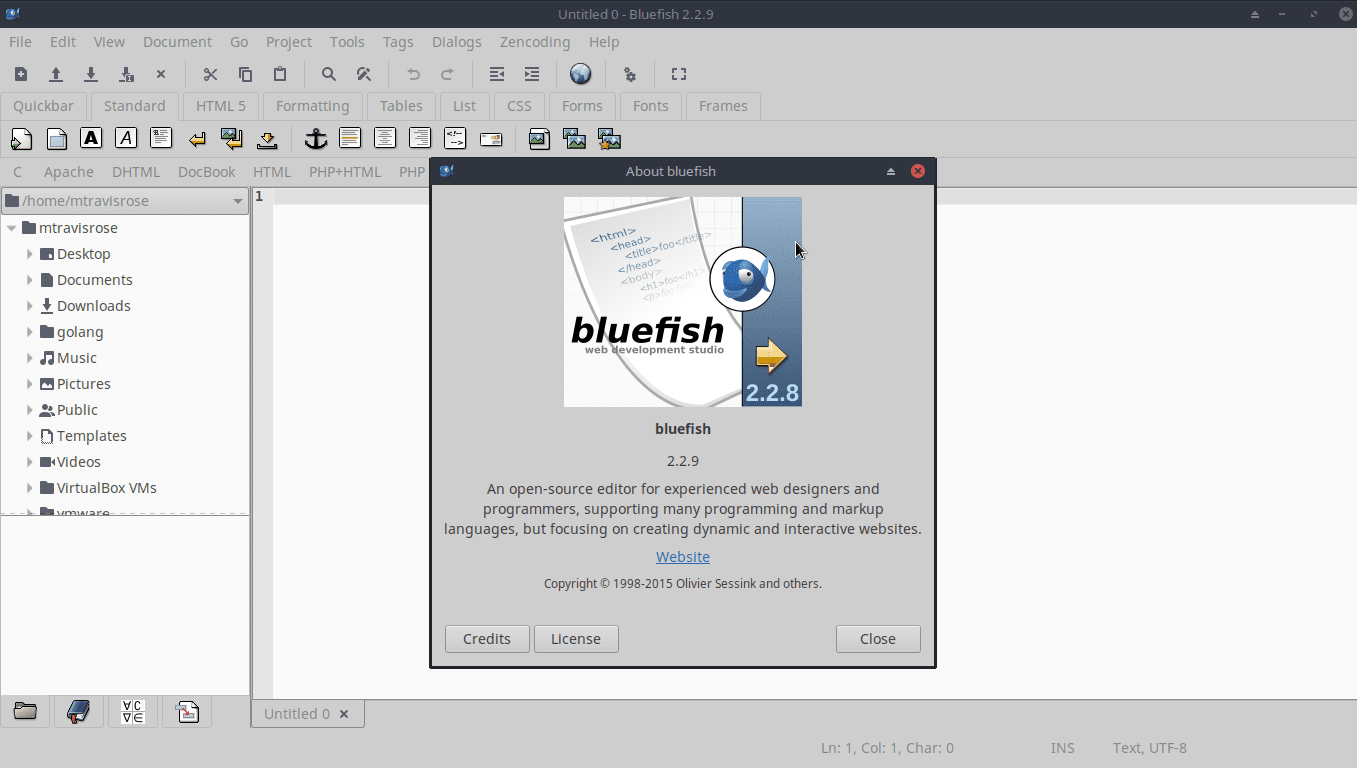Insert an HTML comment icon
Viewport: 1357px width, 768px height.
point(455,138)
